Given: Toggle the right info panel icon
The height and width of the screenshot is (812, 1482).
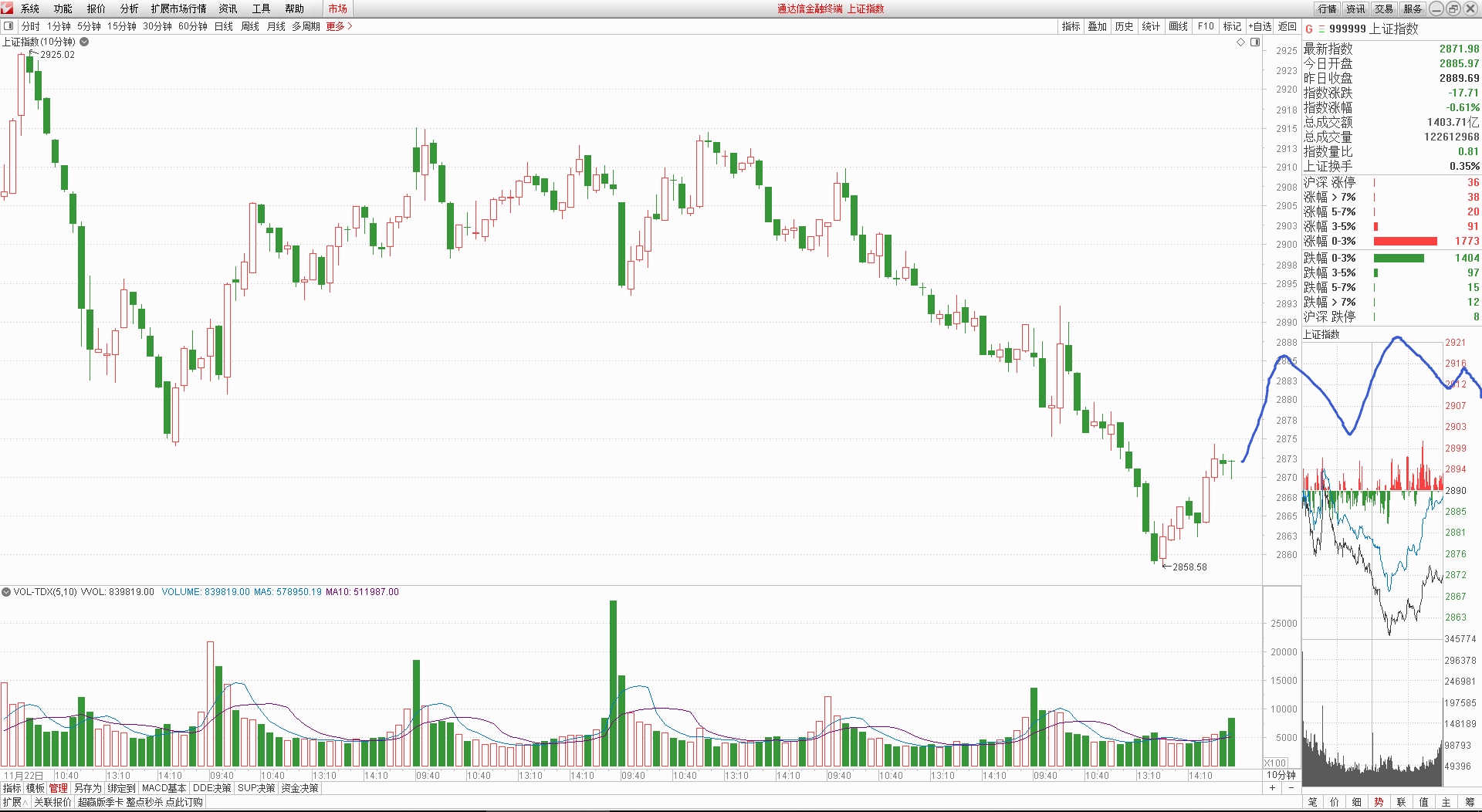Looking at the screenshot, I should [1255, 42].
